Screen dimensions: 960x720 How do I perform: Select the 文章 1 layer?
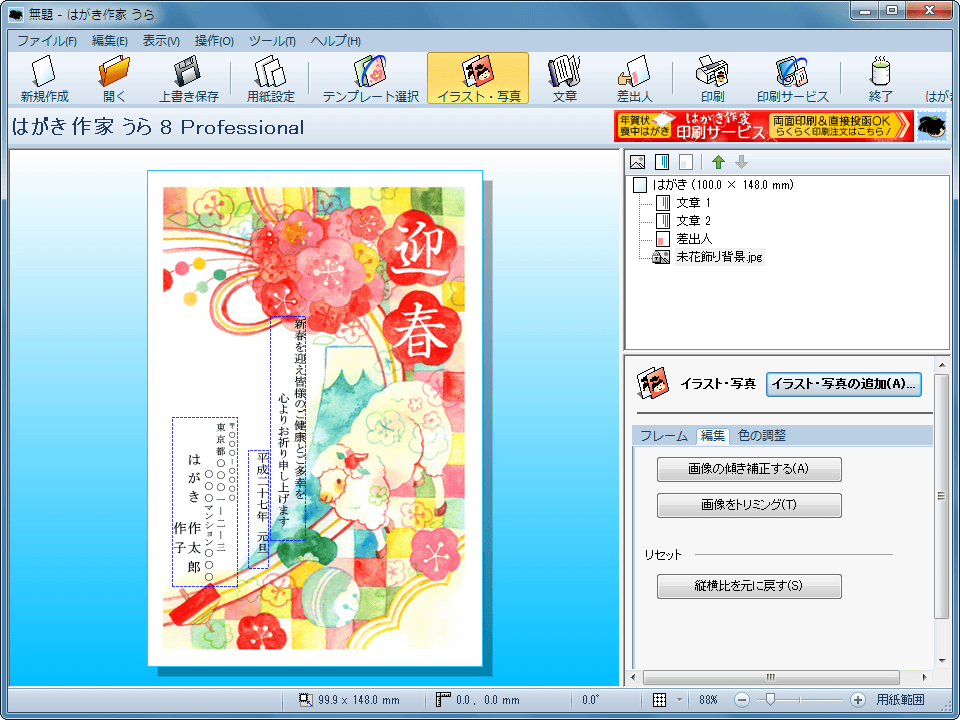point(693,203)
